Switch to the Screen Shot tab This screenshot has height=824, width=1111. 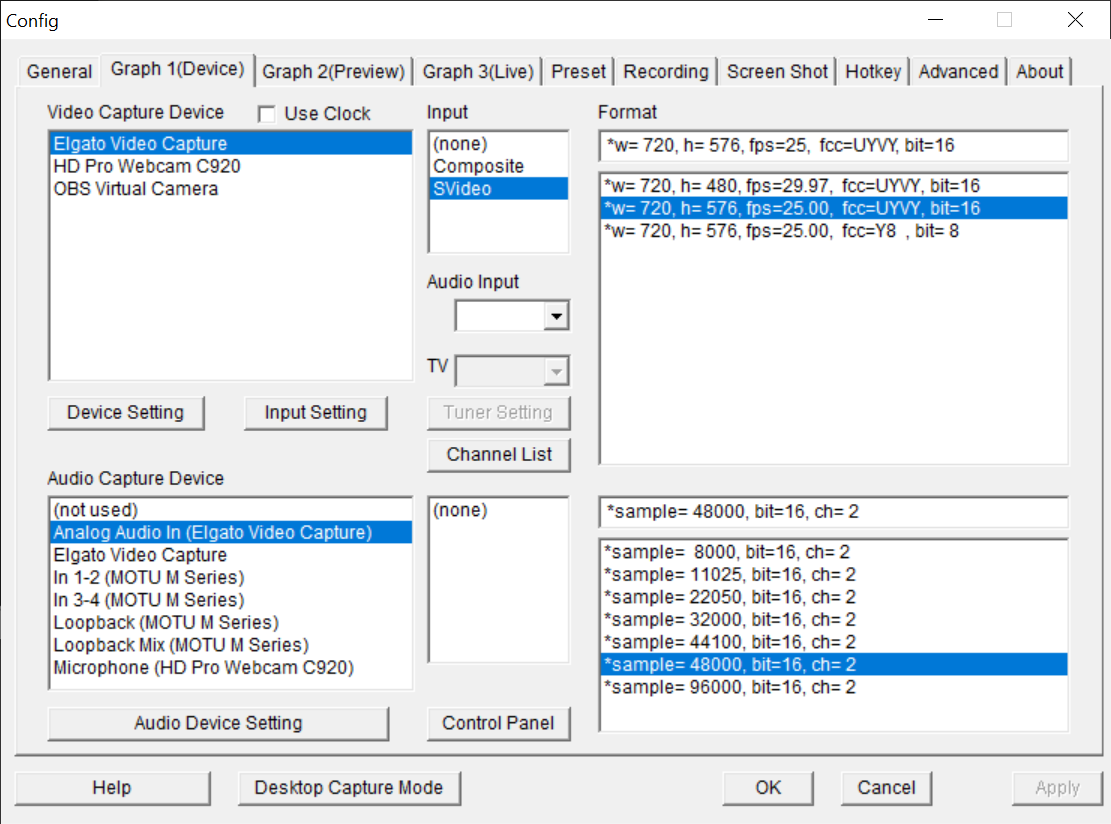[777, 72]
